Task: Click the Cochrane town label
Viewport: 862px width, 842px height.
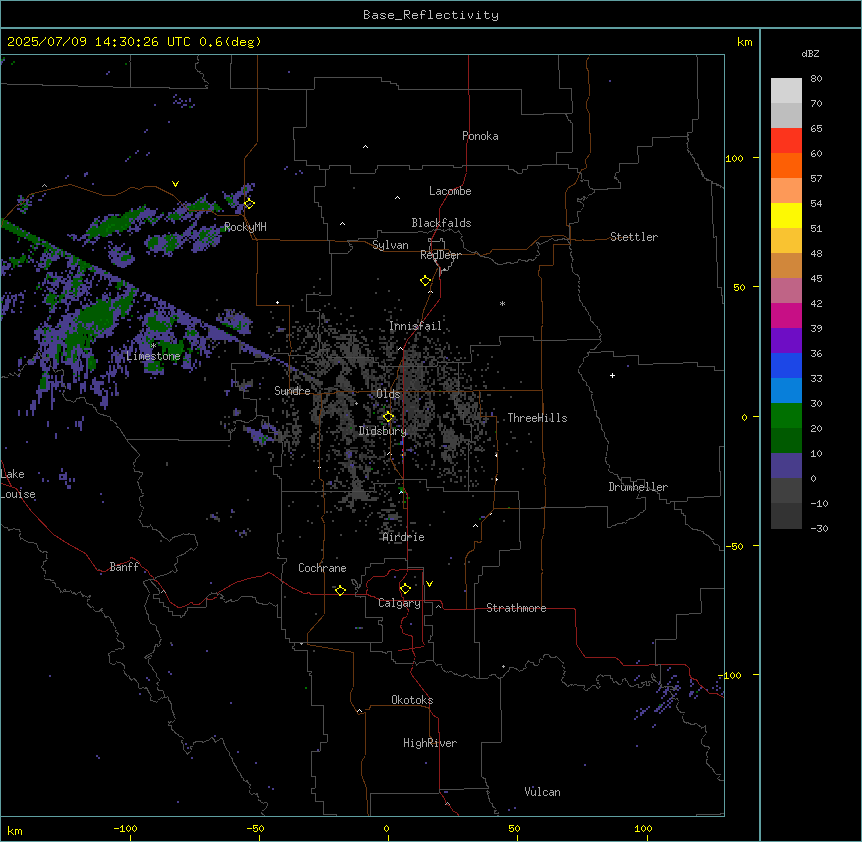Action: point(322,568)
